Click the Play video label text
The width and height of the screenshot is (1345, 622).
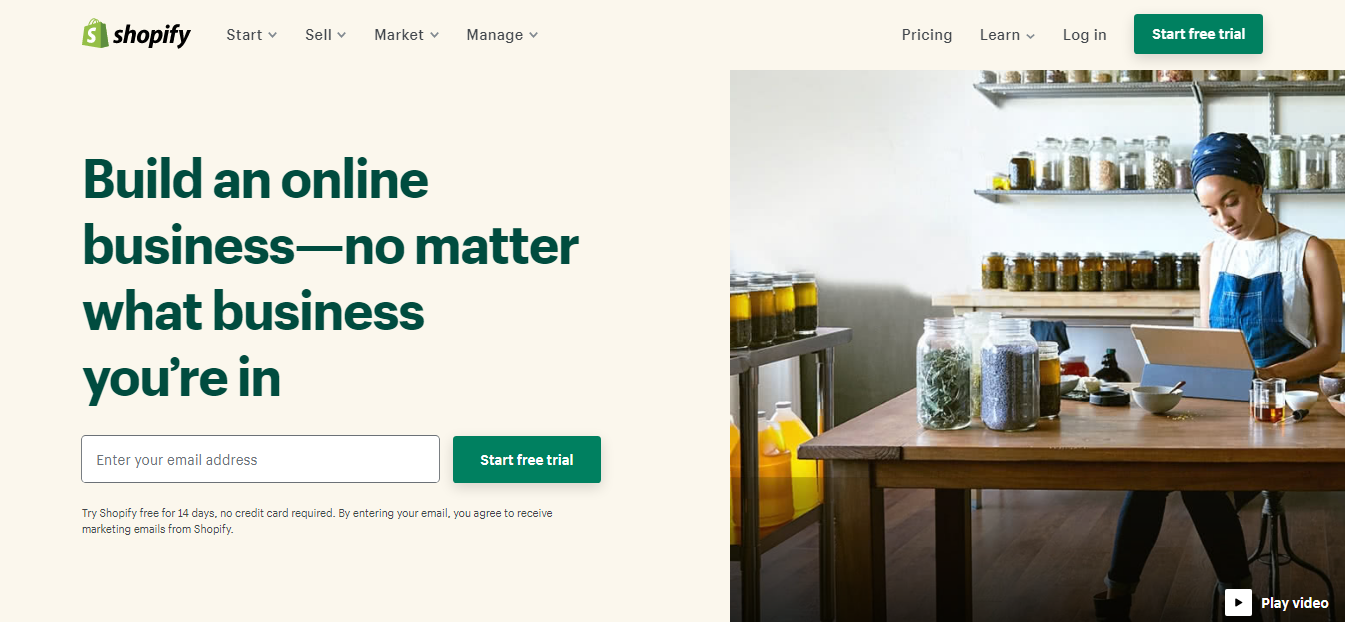click(1295, 602)
